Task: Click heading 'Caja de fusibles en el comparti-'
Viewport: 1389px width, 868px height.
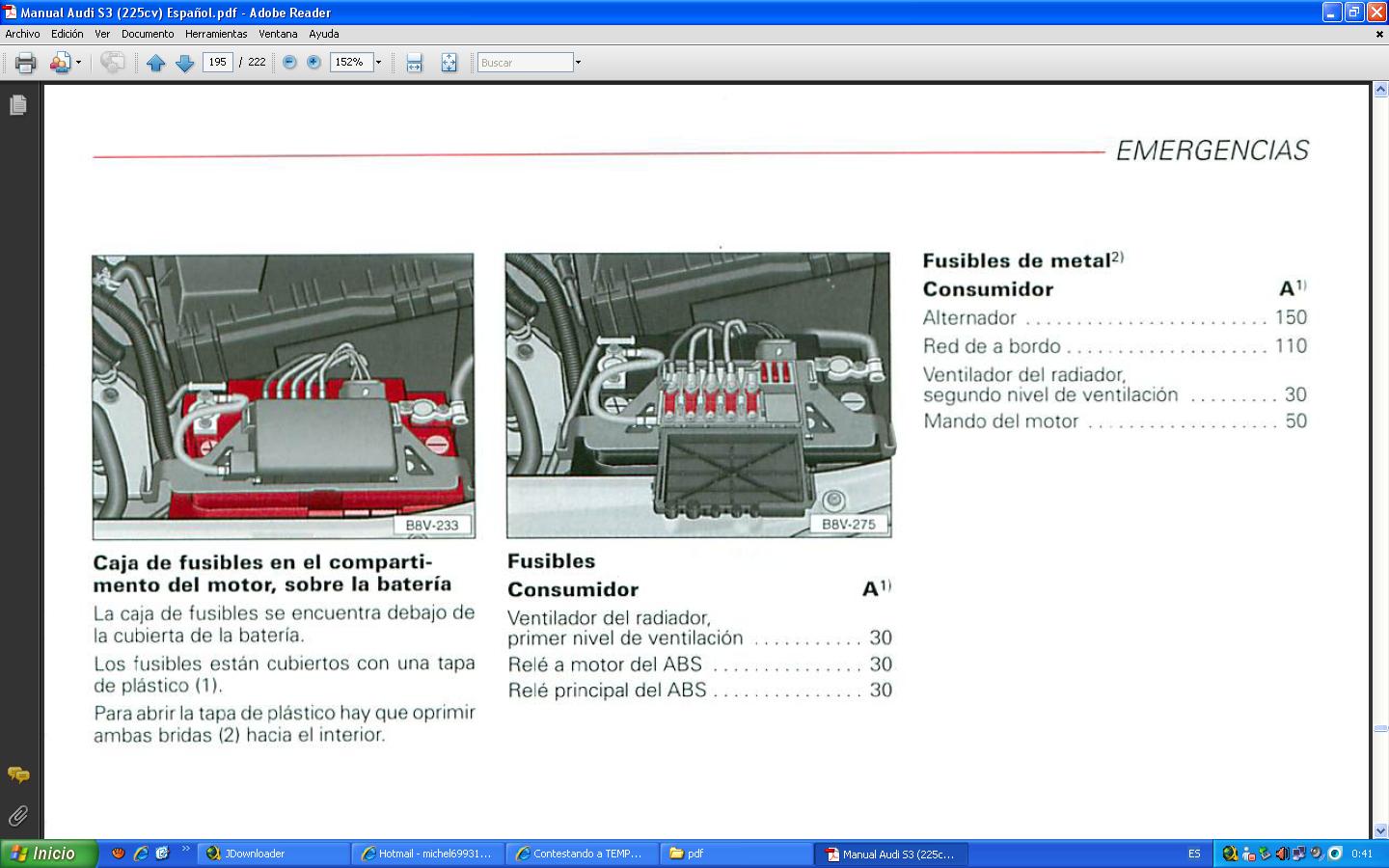Action: pos(262,562)
